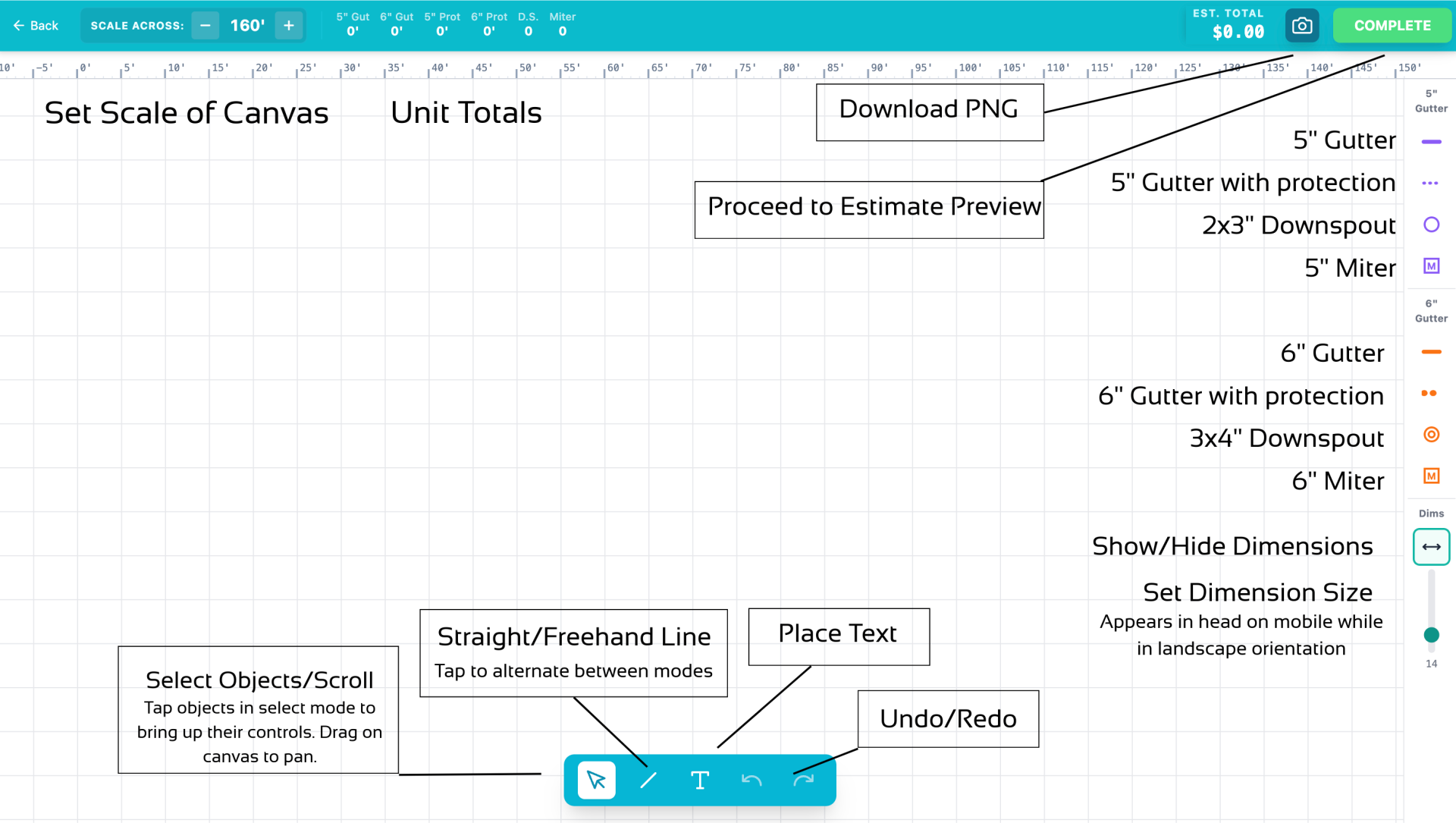Select 6" Gutter with protection orange dots

tap(1429, 393)
